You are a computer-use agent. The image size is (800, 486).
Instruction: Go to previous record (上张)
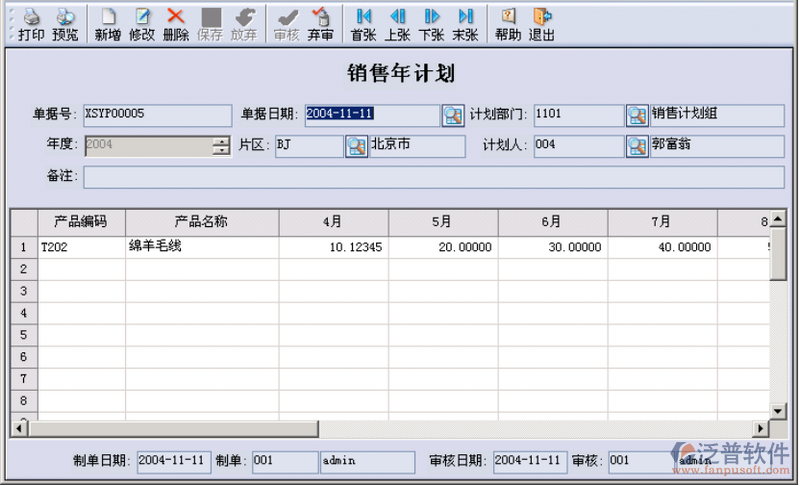(x=398, y=24)
